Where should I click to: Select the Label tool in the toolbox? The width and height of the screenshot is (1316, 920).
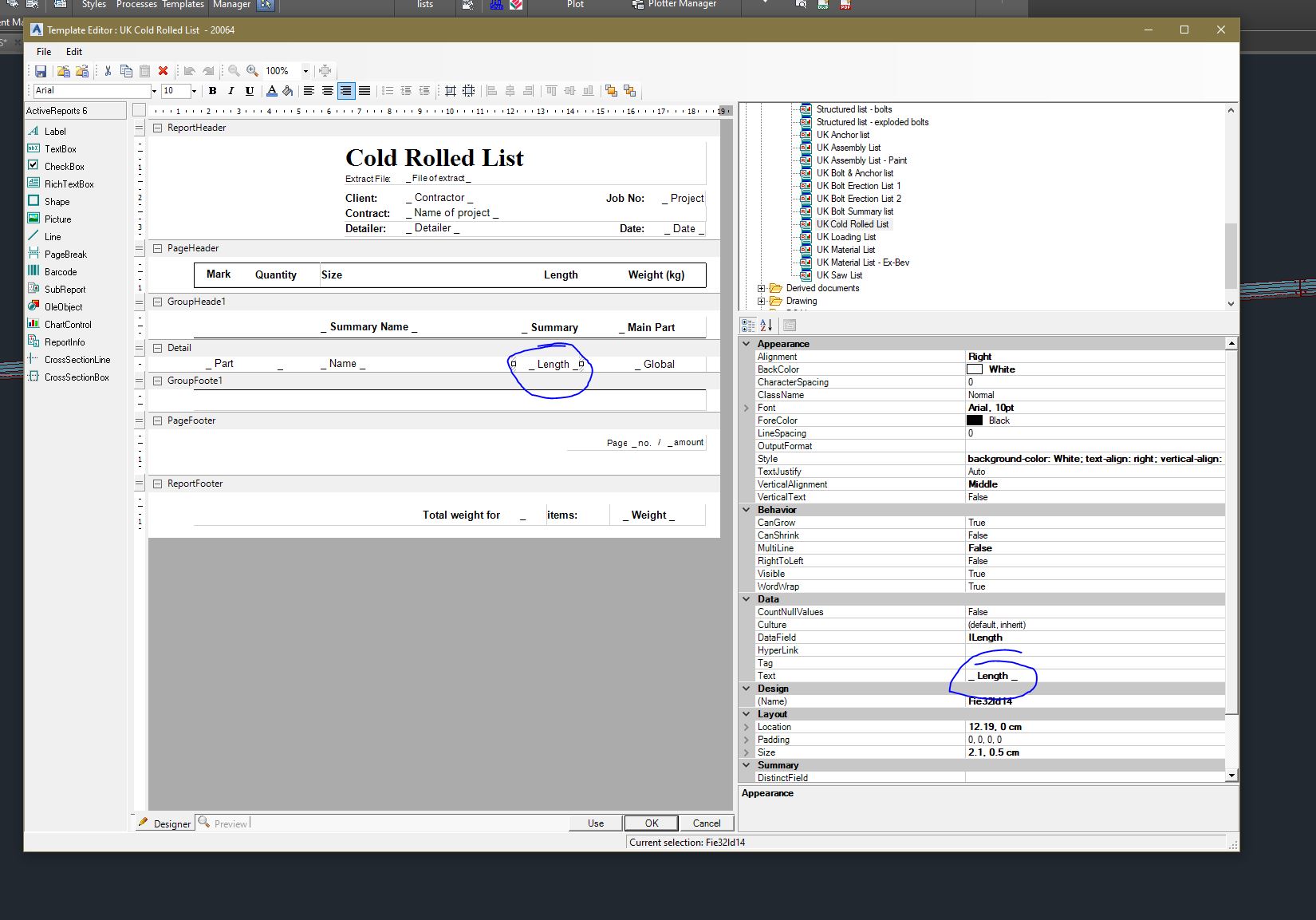click(x=55, y=132)
